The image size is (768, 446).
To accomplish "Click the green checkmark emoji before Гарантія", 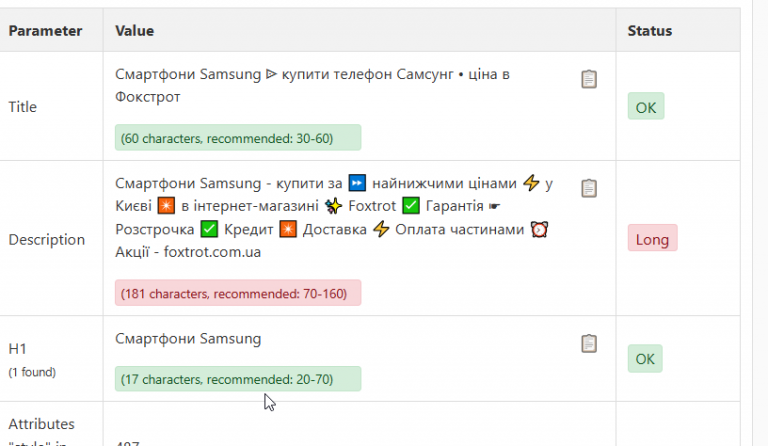I will 411,206.
